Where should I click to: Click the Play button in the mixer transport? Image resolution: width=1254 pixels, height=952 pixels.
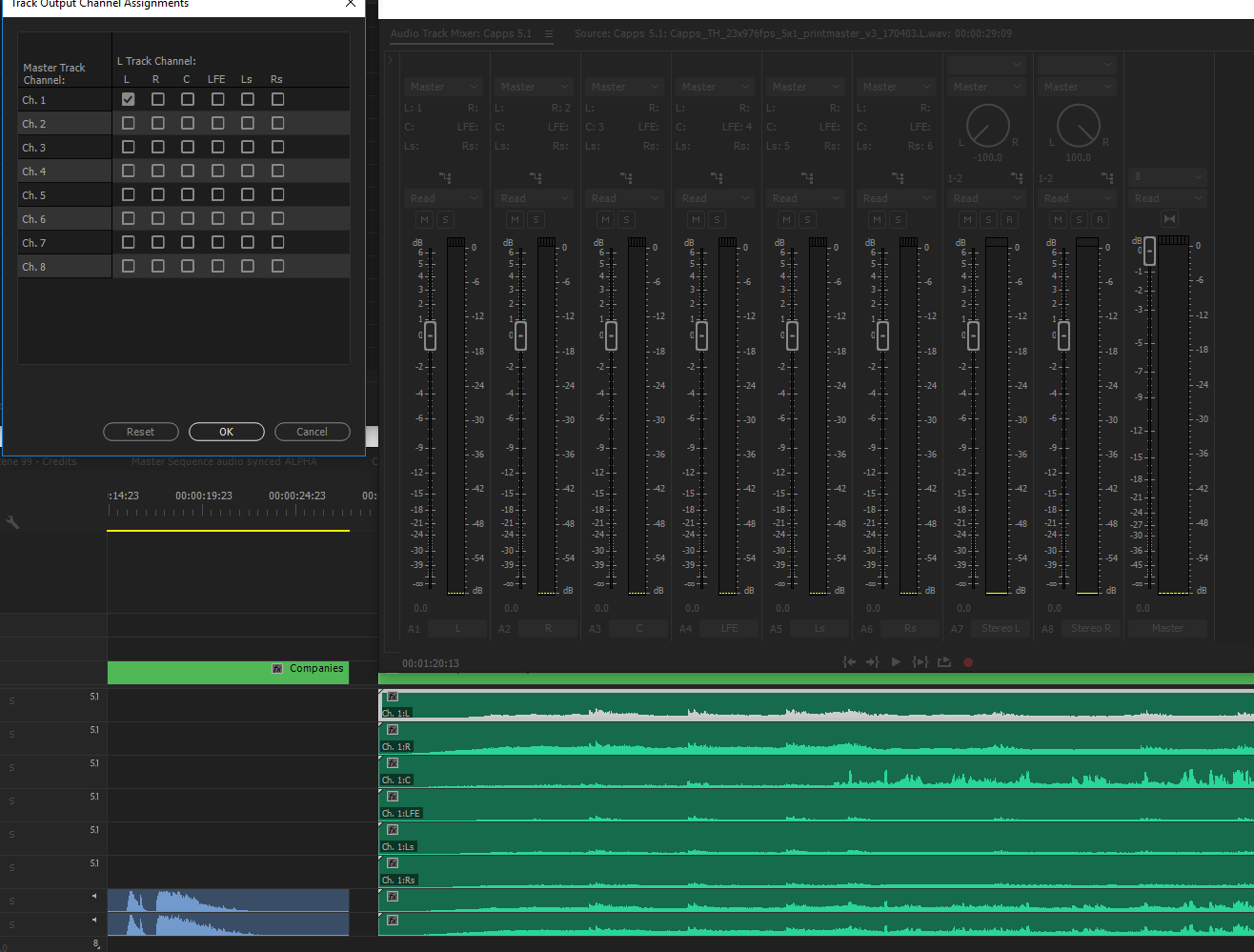coord(895,661)
